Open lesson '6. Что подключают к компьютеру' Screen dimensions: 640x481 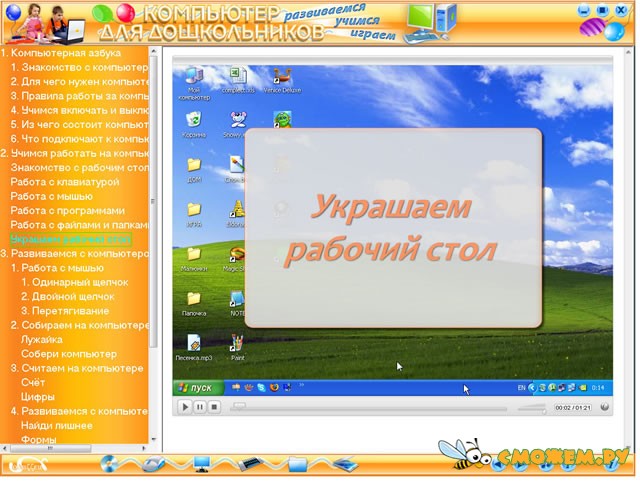tap(79, 139)
